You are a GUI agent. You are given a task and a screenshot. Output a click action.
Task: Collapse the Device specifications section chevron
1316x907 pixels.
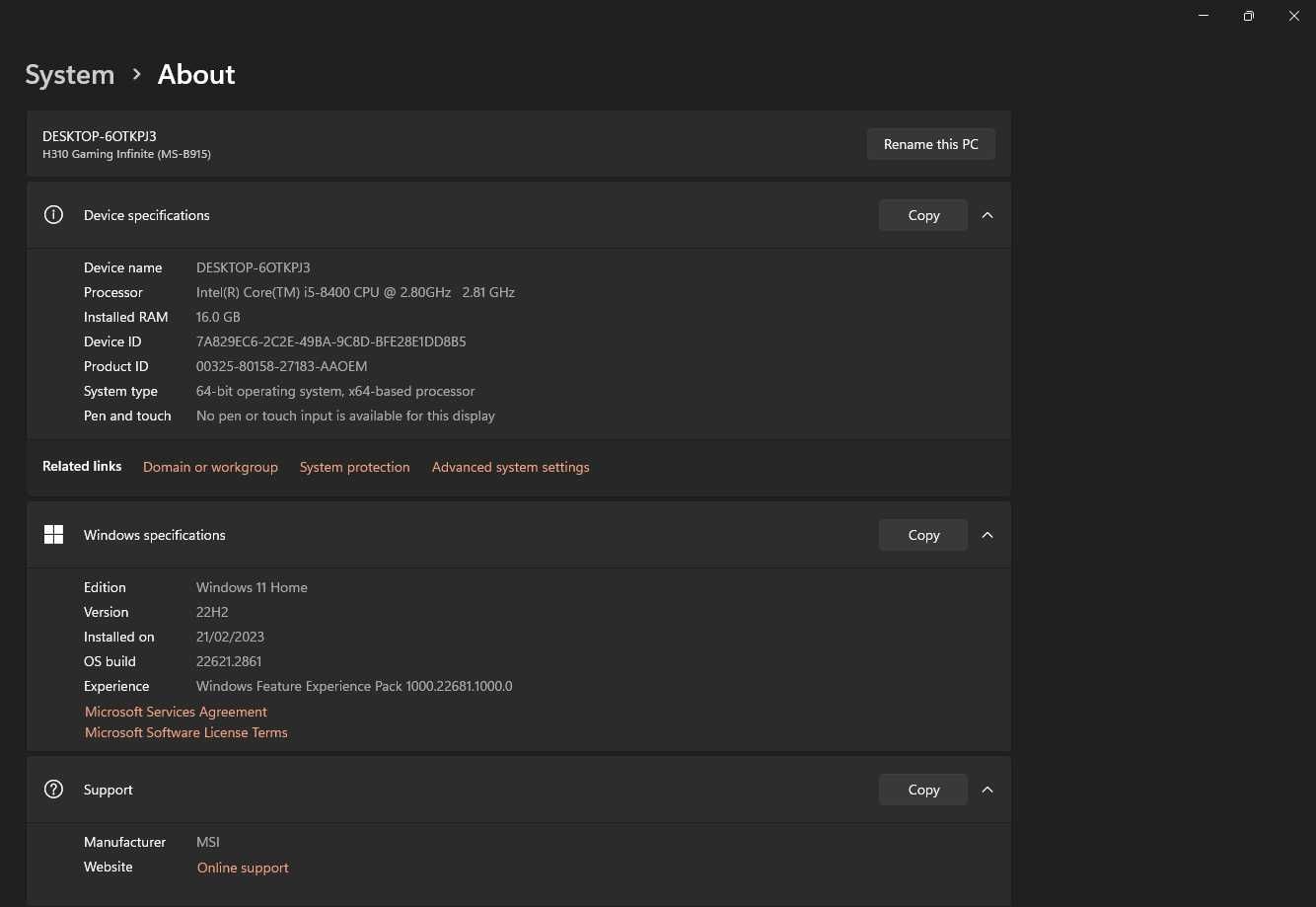[987, 215]
